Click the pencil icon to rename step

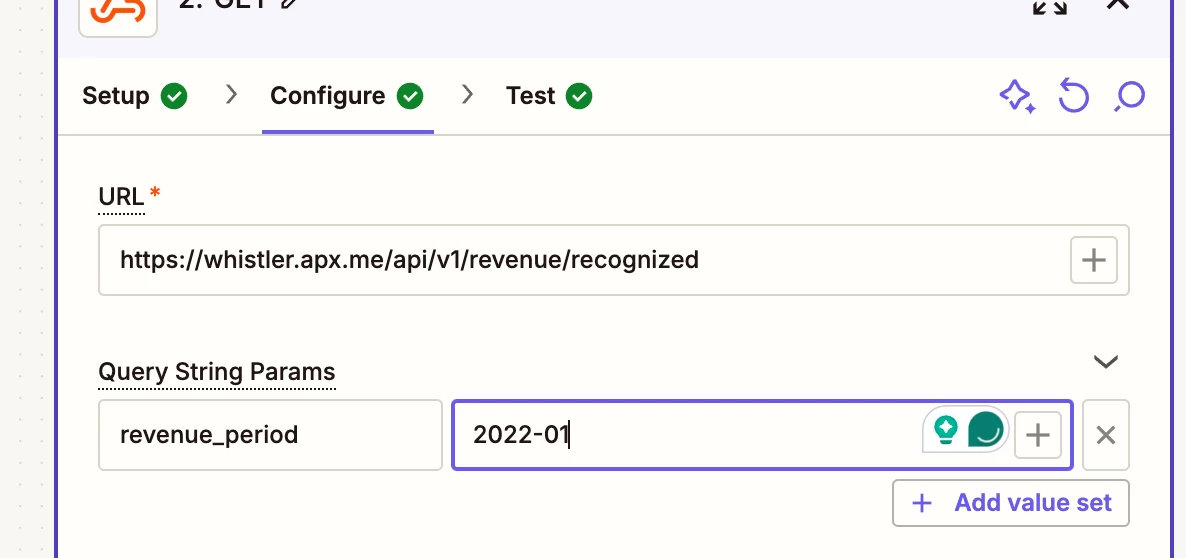click(289, 4)
